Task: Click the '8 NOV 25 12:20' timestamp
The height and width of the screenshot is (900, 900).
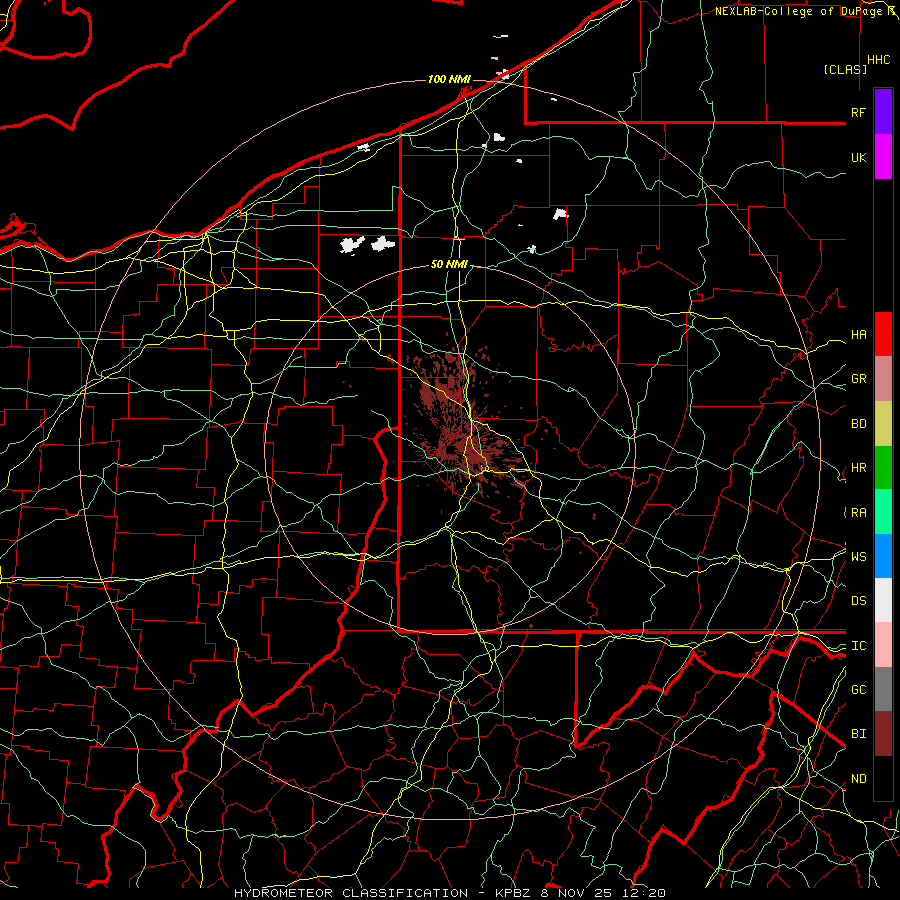Action: coord(603,893)
